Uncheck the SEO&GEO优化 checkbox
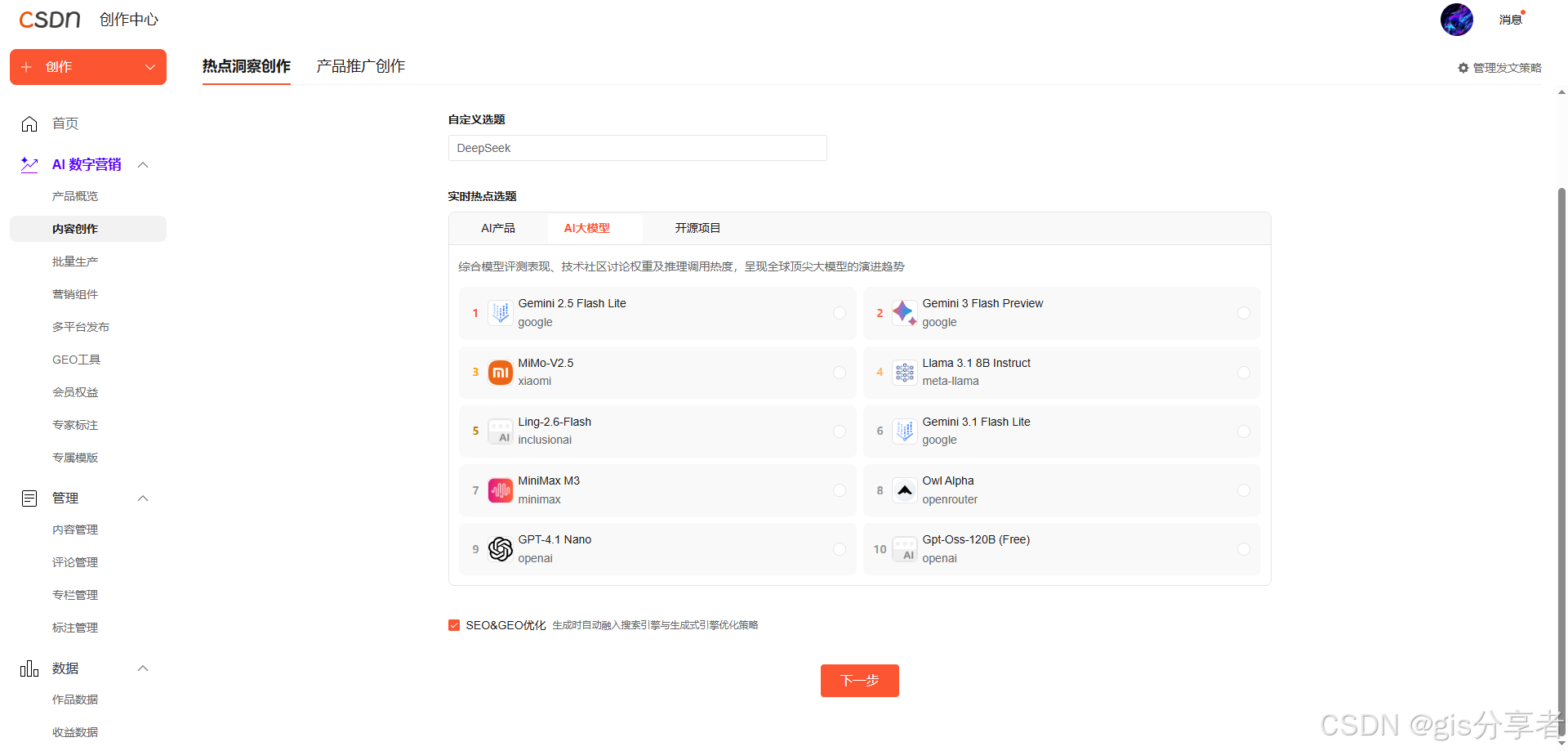 454,625
